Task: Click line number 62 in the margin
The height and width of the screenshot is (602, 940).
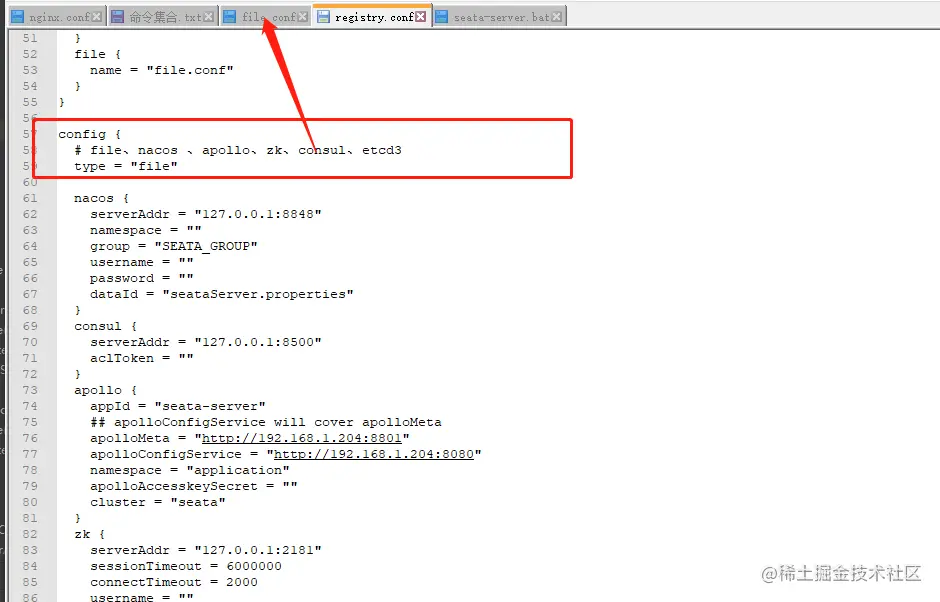Action: 30,214
